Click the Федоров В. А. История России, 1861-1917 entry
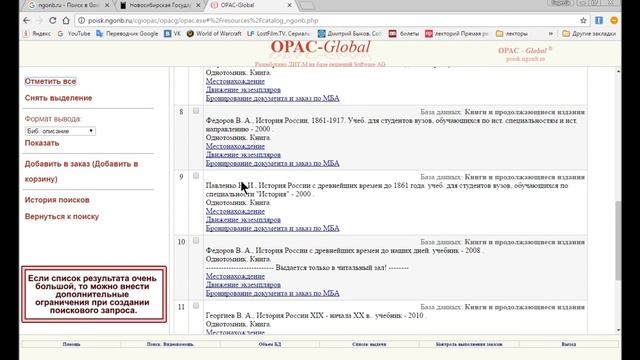 (x=391, y=125)
